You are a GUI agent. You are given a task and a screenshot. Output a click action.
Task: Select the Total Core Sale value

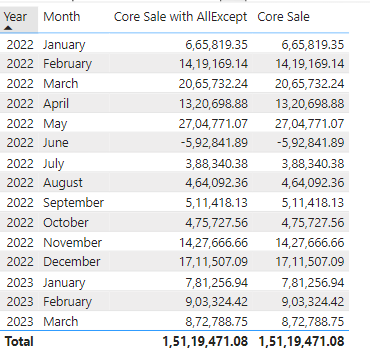pos(301,342)
